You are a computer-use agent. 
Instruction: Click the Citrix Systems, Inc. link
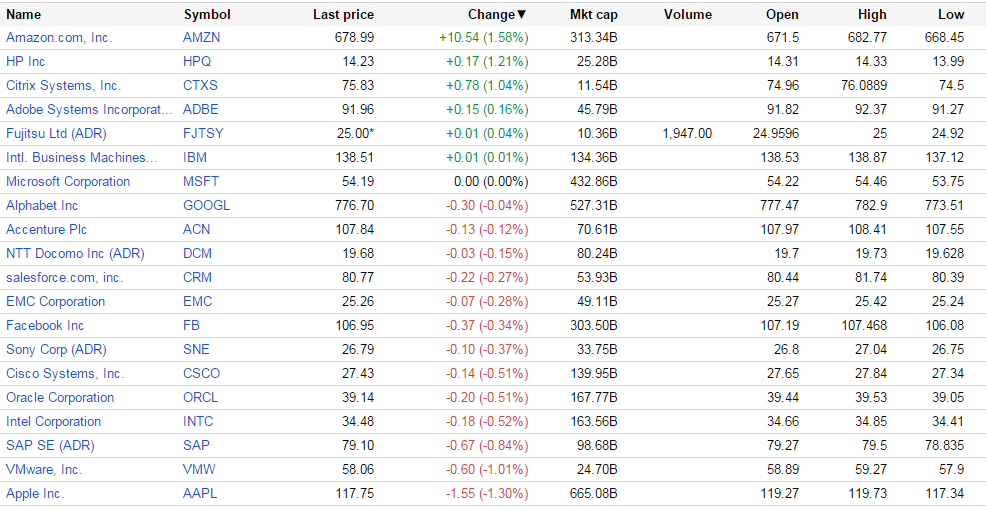tap(63, 85)
